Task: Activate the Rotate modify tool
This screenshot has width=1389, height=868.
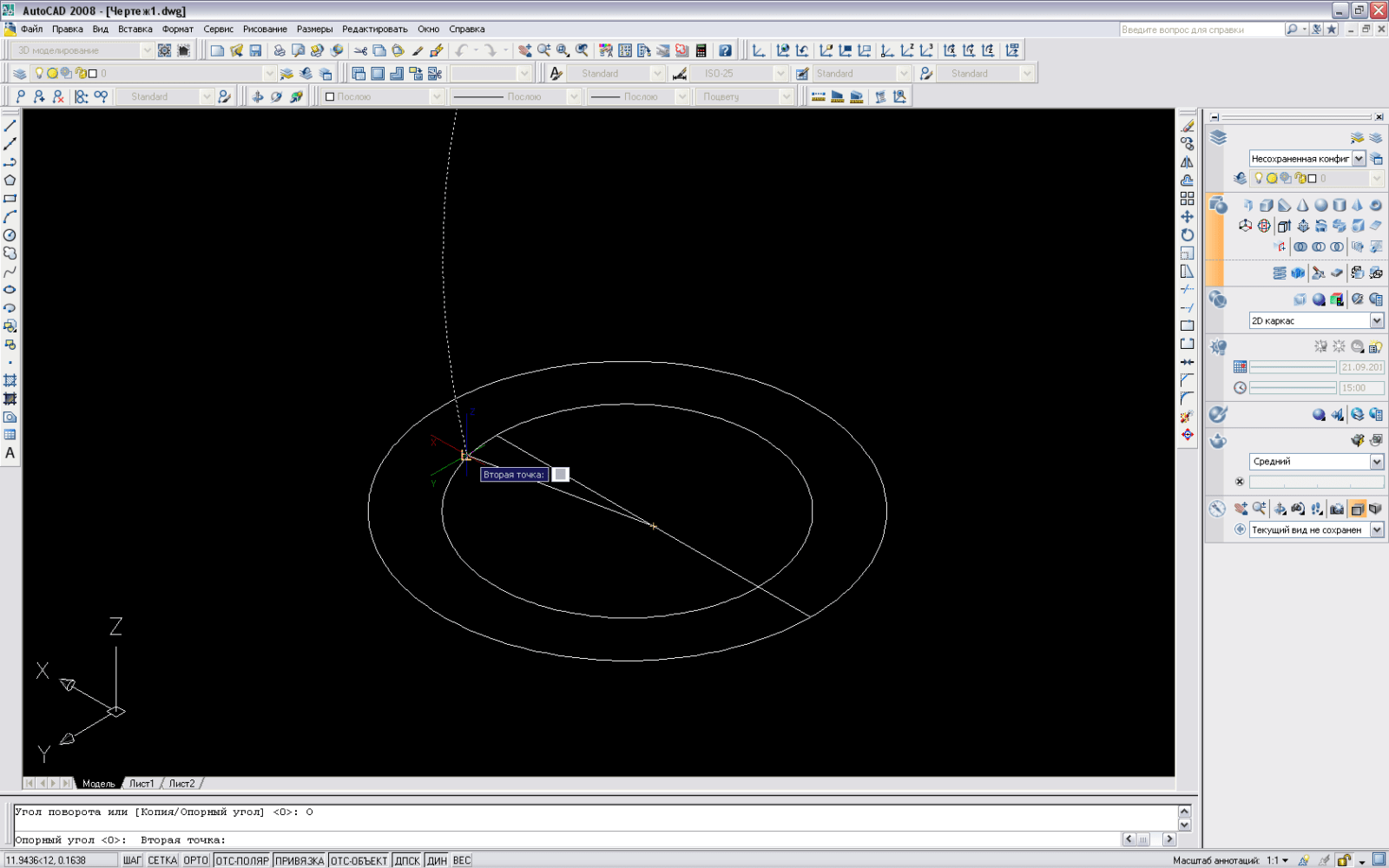Action: click(1187, 235)
